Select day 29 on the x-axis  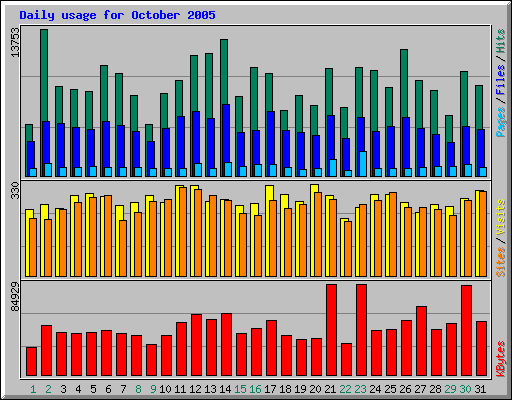(450, 389)
